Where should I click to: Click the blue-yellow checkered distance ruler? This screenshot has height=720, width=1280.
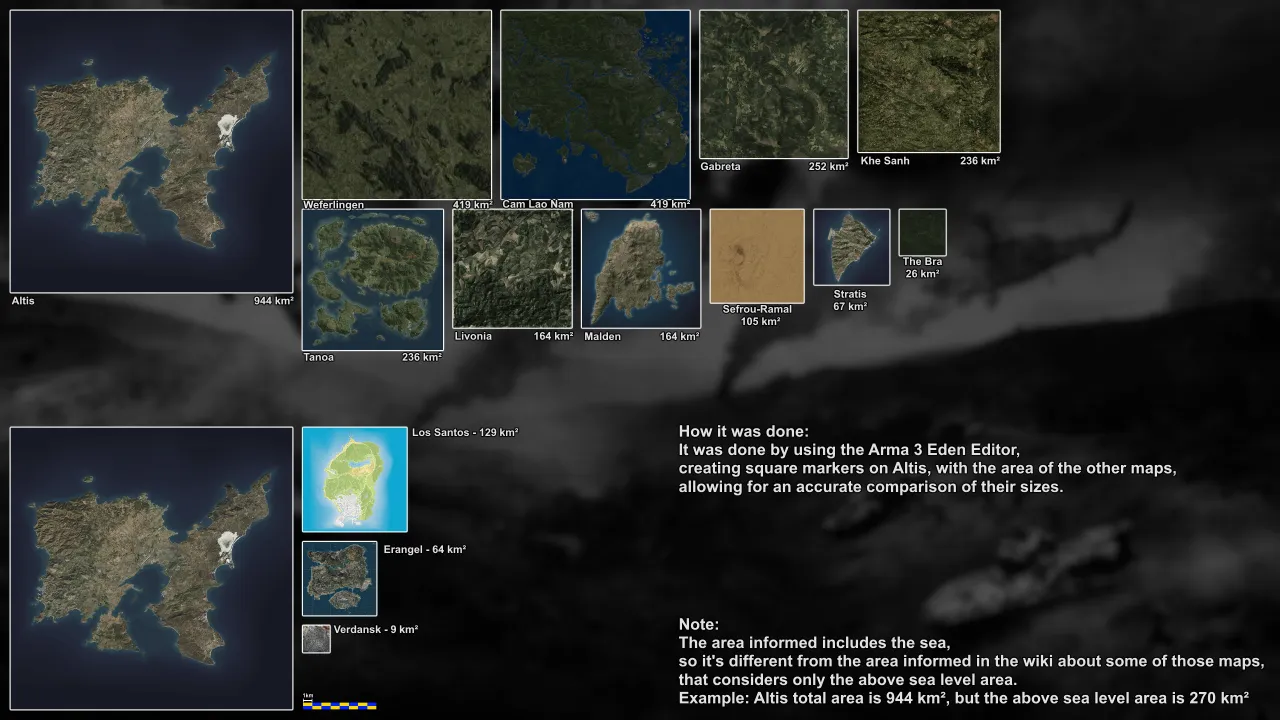pyautogui.click(x=340, y=706)
